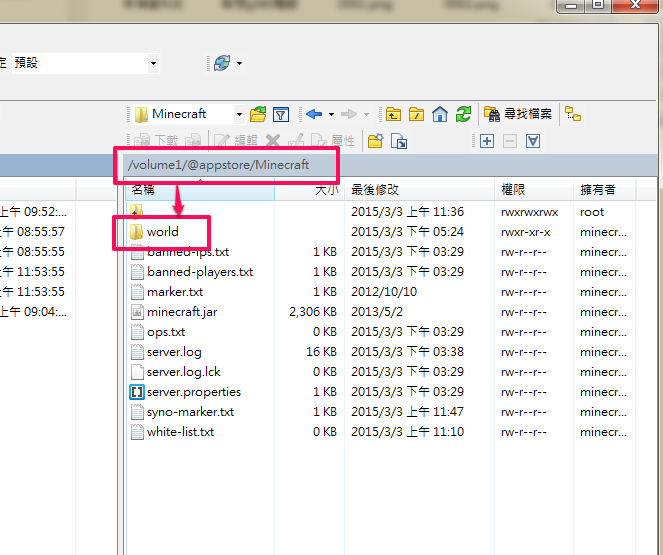
Task: Click the 屬性 properties button
Action: coord(333,141)
